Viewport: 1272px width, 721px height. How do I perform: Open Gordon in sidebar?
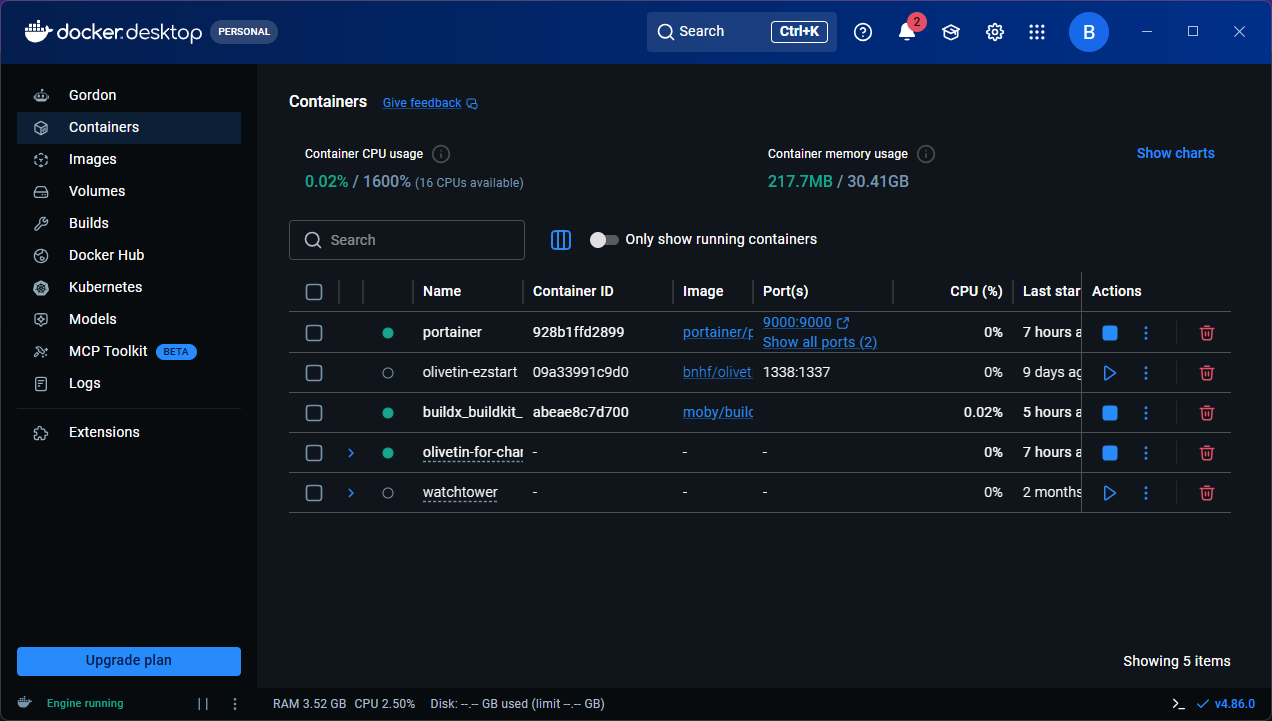point(129,96)
